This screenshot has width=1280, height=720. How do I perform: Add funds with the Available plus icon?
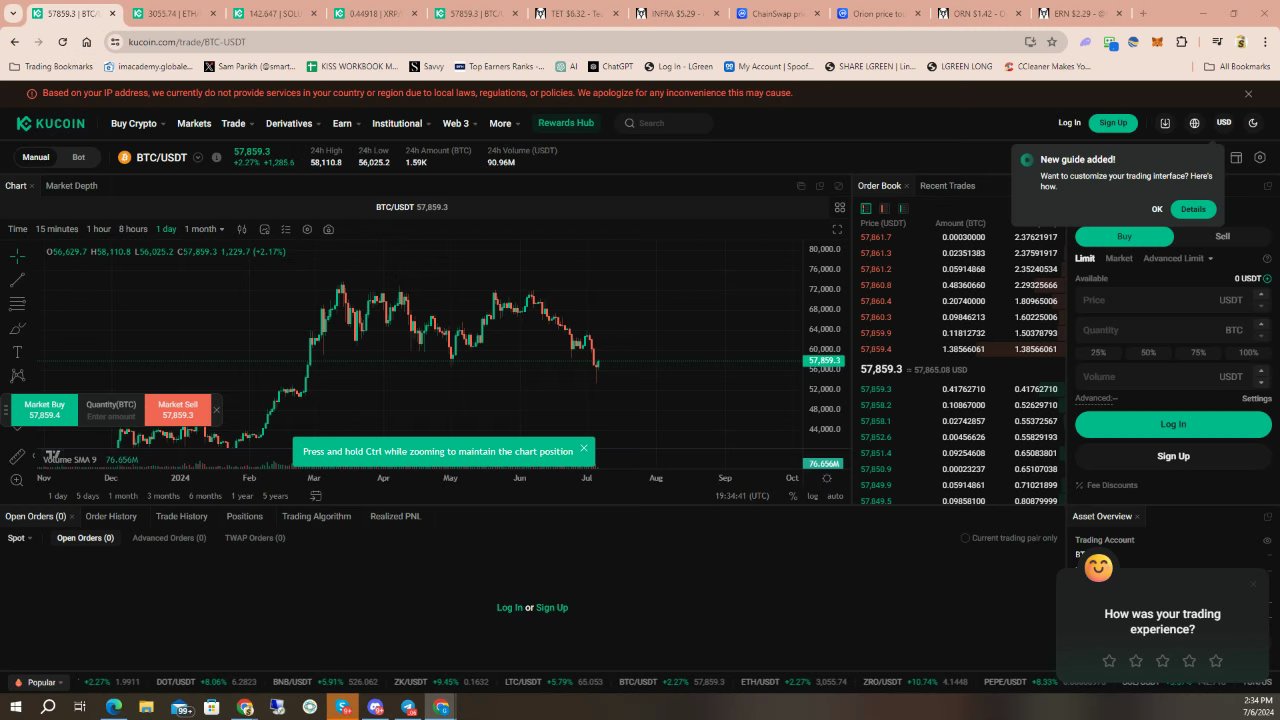pyautogui.click(x=1267, y=279)
